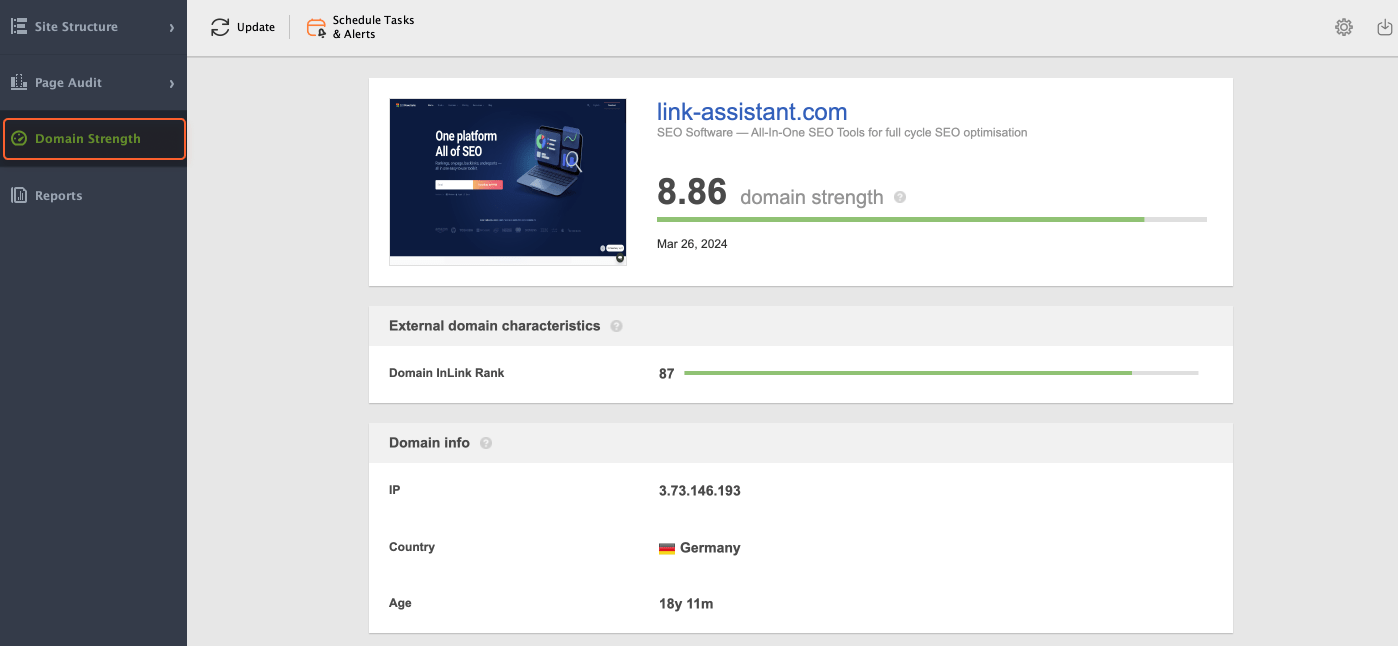Open the Reports section label
Viewport: 1398px width, 646px height.
(59, 196)
